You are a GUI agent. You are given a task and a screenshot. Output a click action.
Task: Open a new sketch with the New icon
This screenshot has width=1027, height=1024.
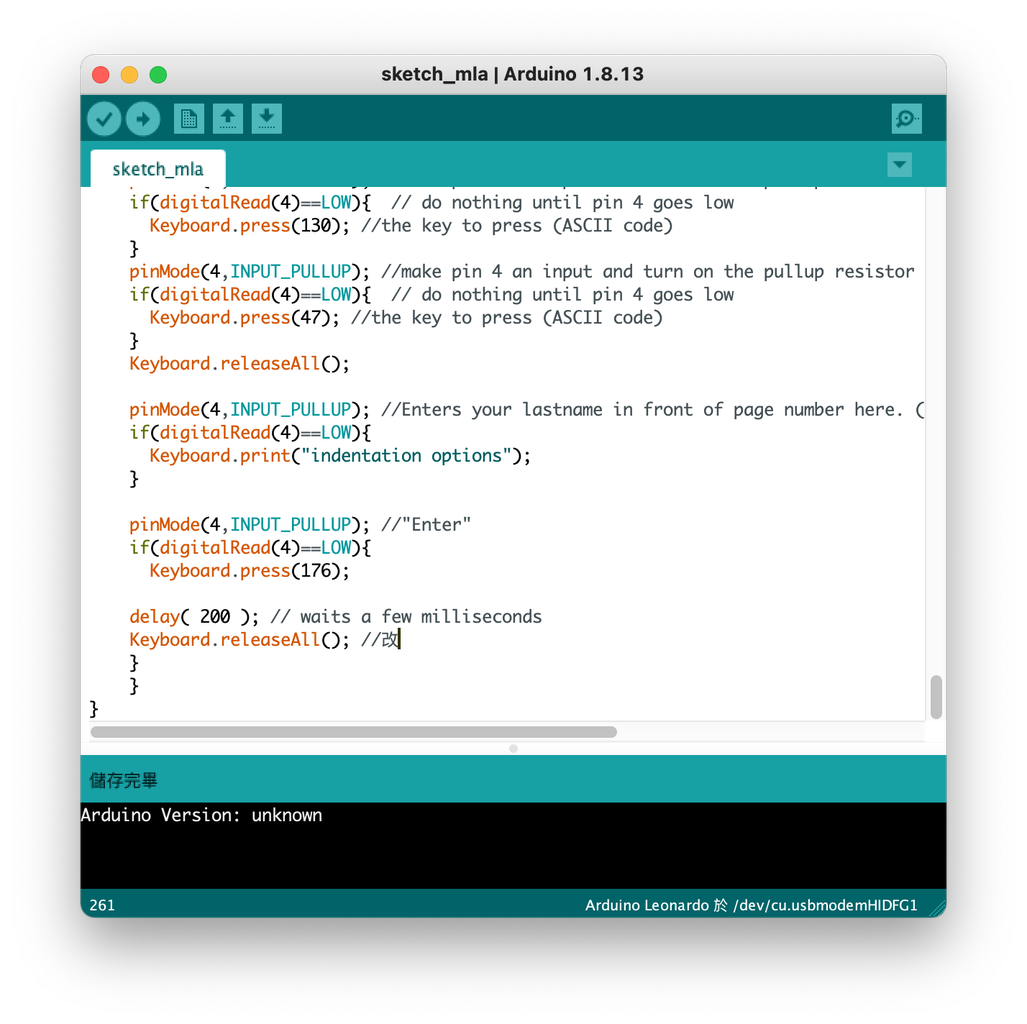coord(188,118)
